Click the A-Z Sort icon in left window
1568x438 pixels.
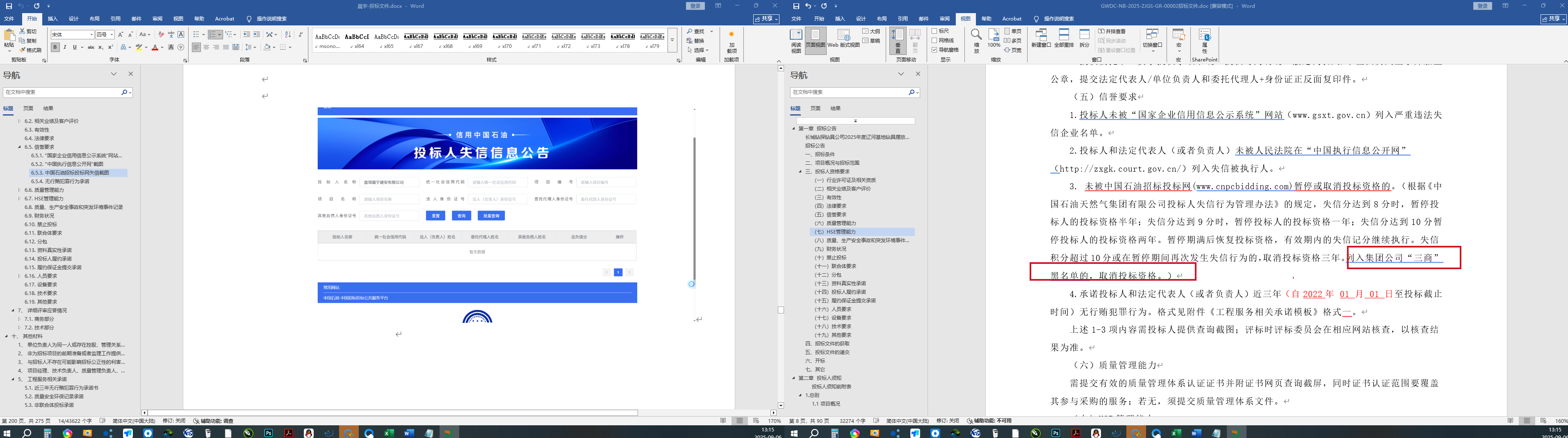click(288, 35)
